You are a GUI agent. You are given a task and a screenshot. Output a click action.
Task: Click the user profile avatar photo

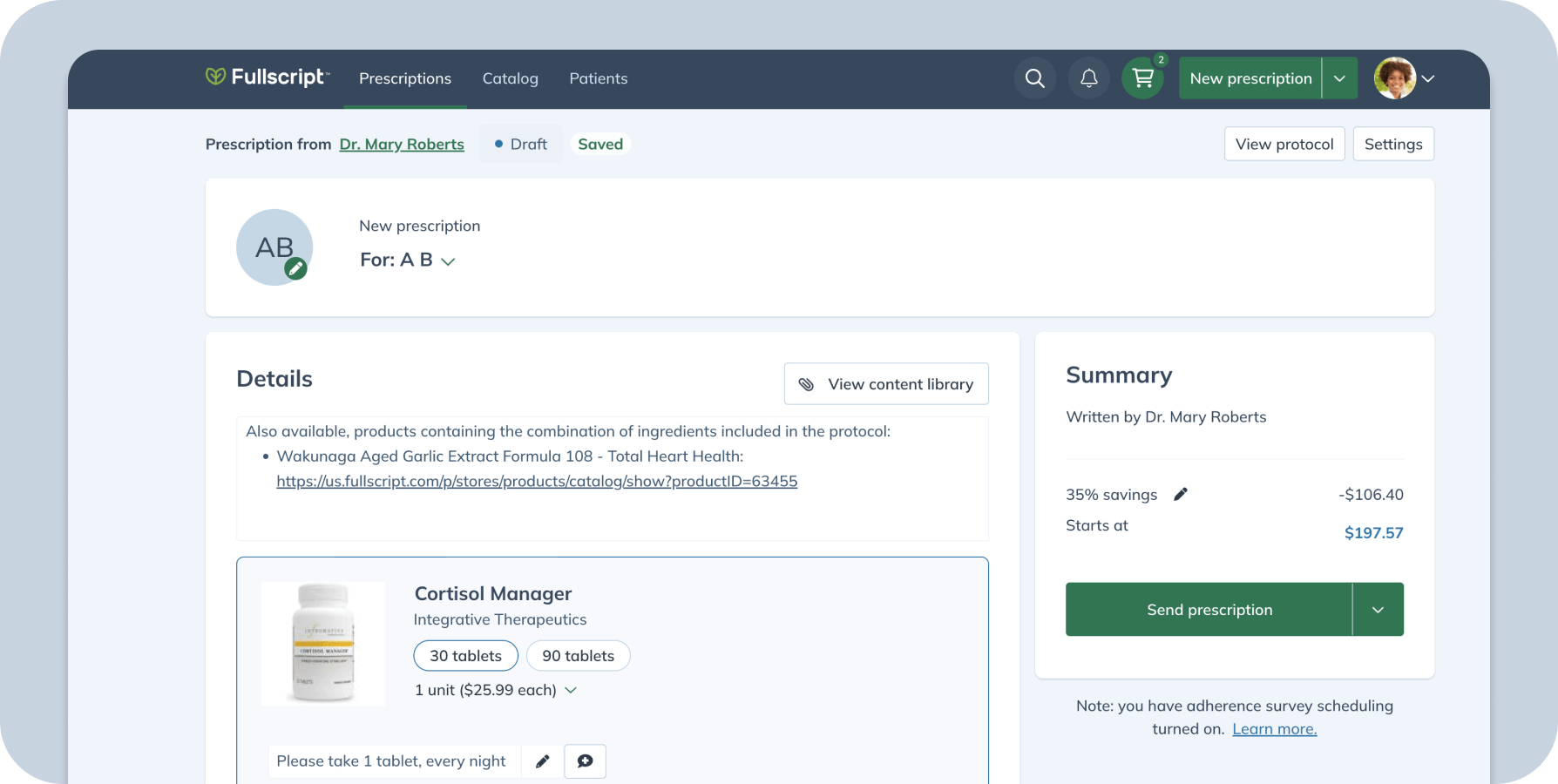point(1394,78)
